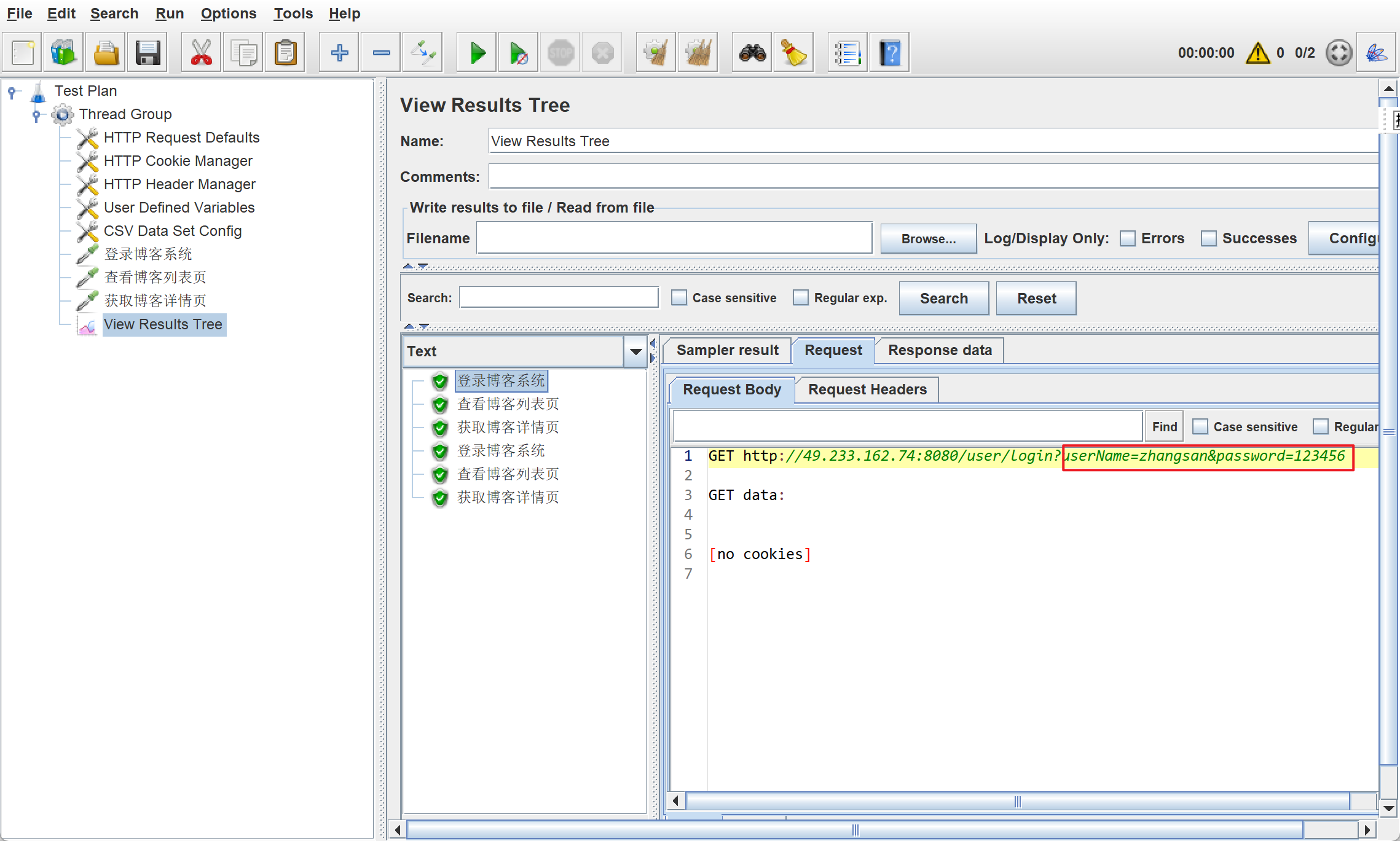Click the Browse... button
1400x841 pixels.
tap(928, 239)
